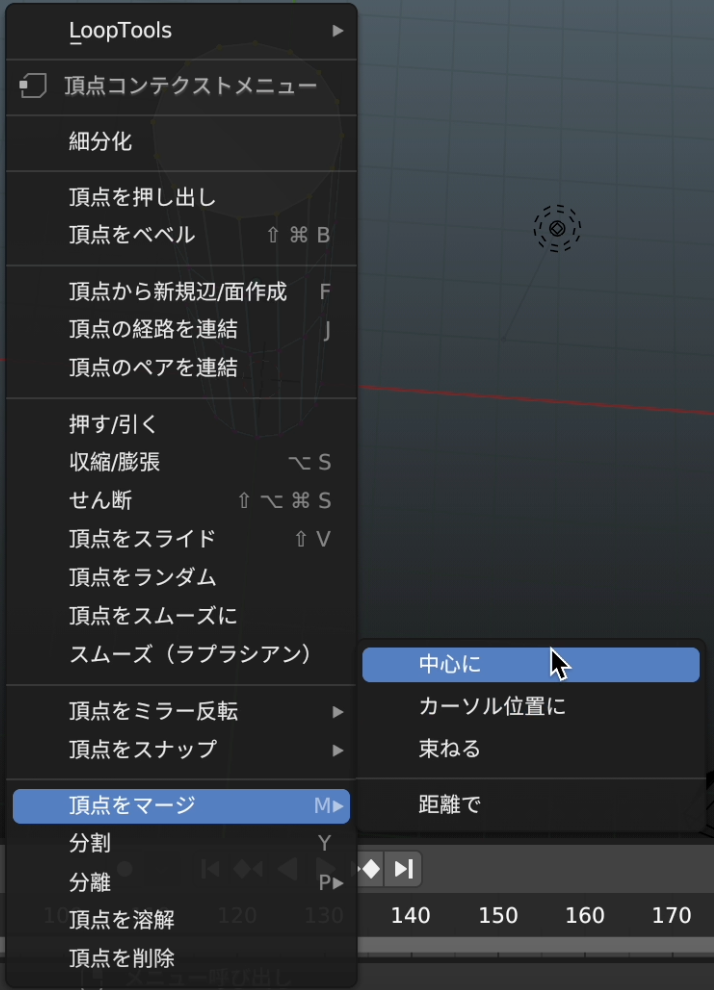Select 頂点をランダム entry
This screenshot has width=714, height=990.
pyautogui.click(x=181, y=577)
